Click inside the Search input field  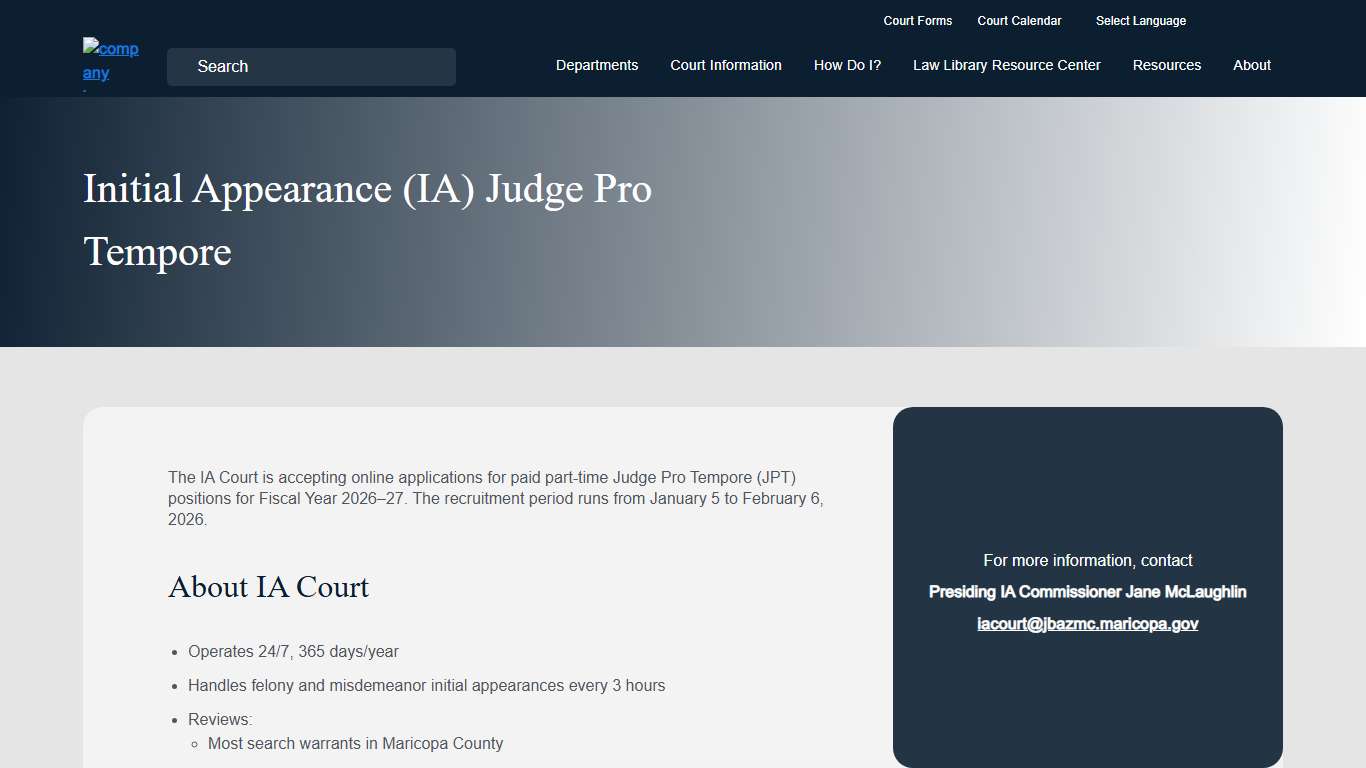[x=310, y=66]
